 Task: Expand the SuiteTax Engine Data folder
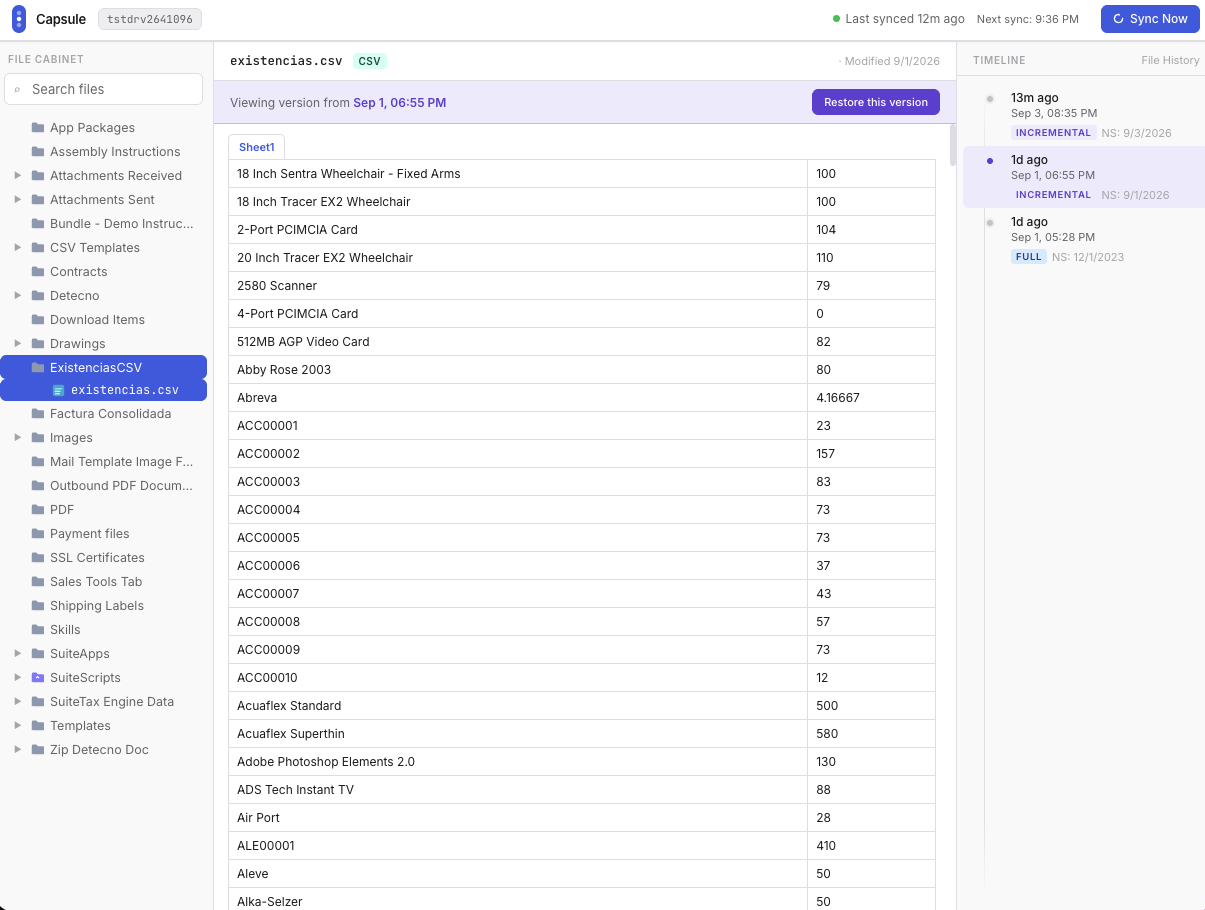tap(18, 702)
